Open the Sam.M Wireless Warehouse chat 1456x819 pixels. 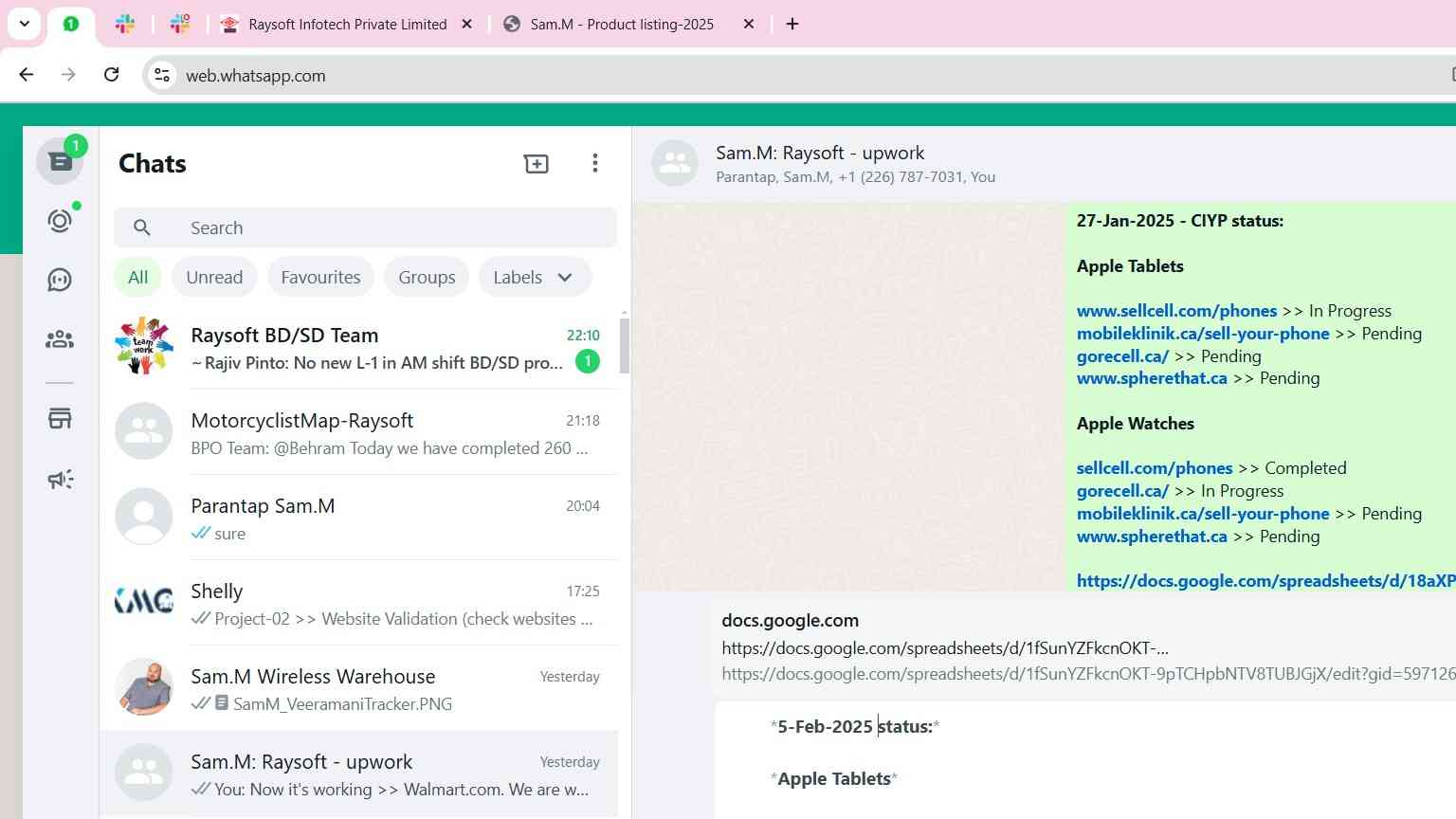(x=358, y=688)
